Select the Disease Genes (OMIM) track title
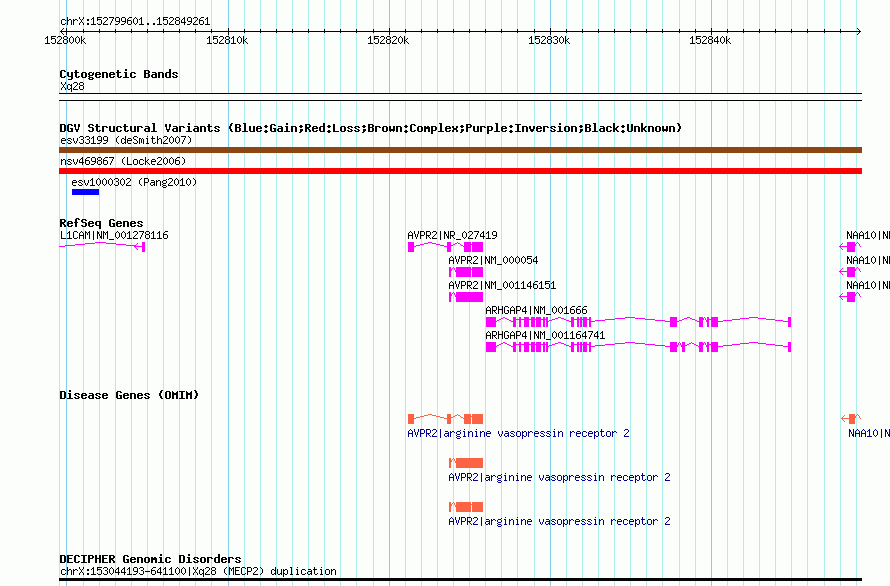890x586 pixels. click(129, 395)
